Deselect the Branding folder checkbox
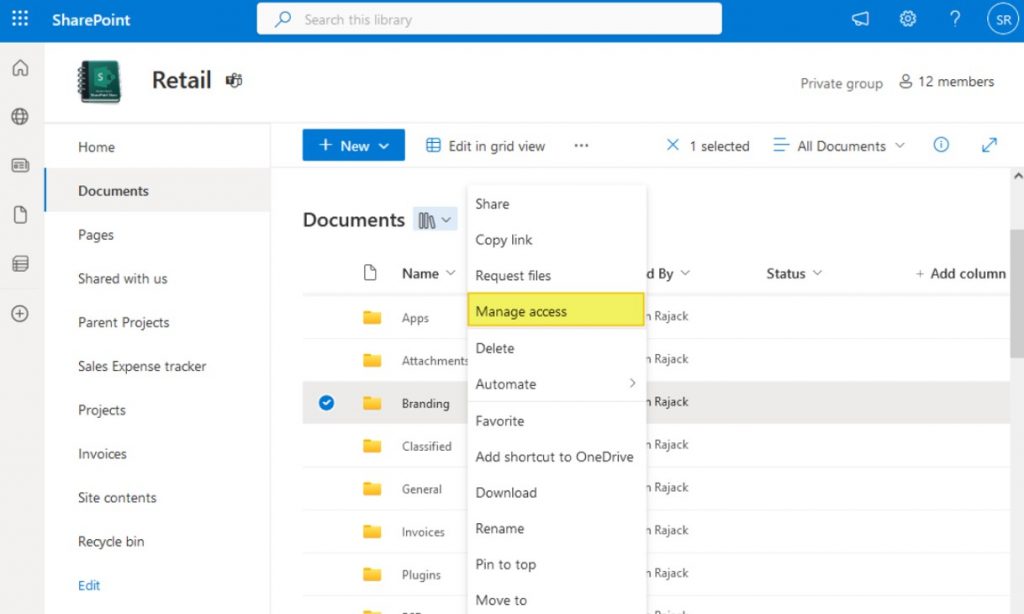Screen dimensions: 1024x614 [x=326, y=403]
